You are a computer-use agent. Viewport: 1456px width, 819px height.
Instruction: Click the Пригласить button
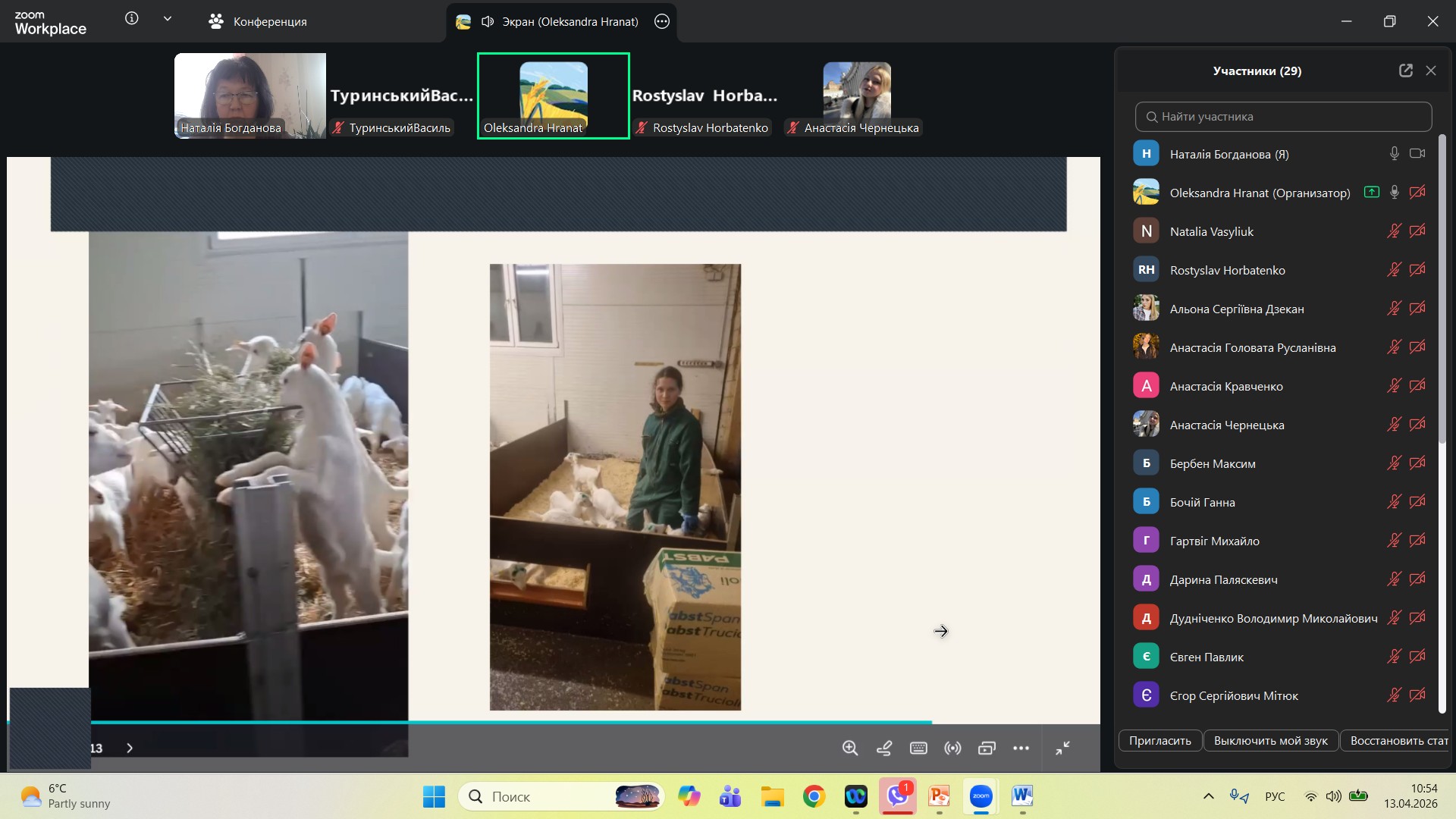[1159, 741]
